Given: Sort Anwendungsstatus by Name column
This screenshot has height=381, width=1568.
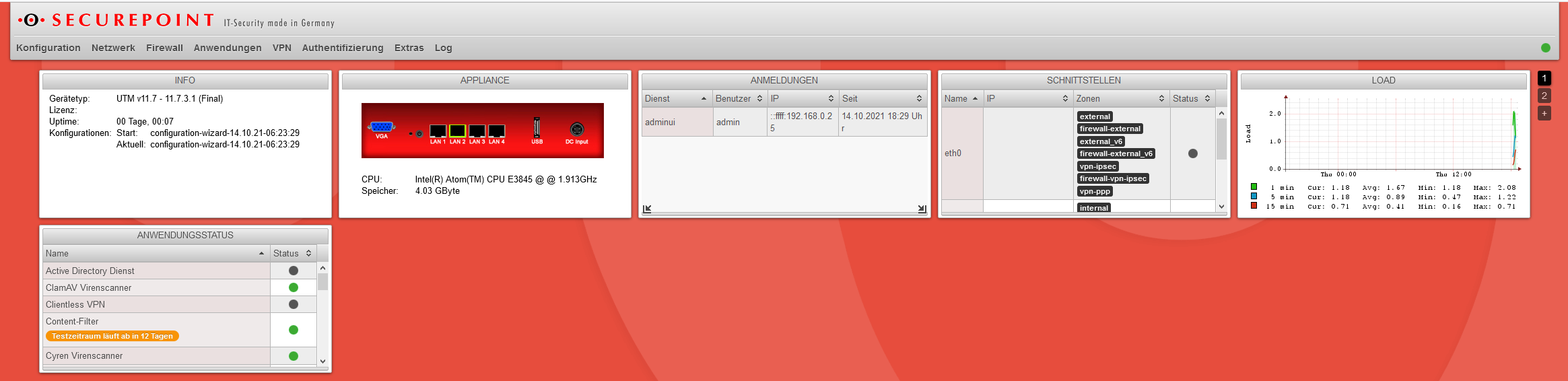Looking at the screenshot, I should tap(156, 253).
